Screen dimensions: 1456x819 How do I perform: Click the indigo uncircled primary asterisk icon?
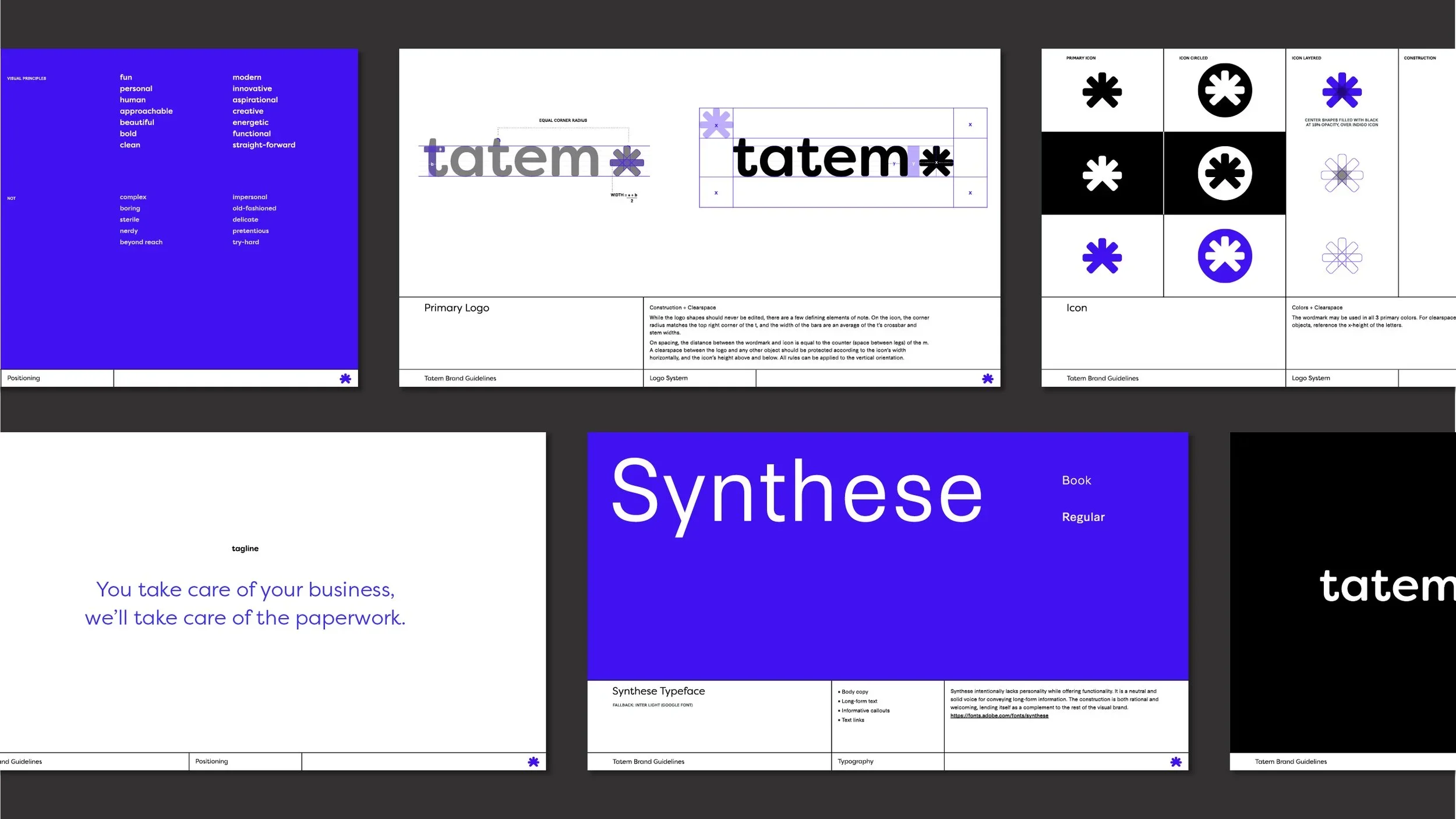(1102, 256)
